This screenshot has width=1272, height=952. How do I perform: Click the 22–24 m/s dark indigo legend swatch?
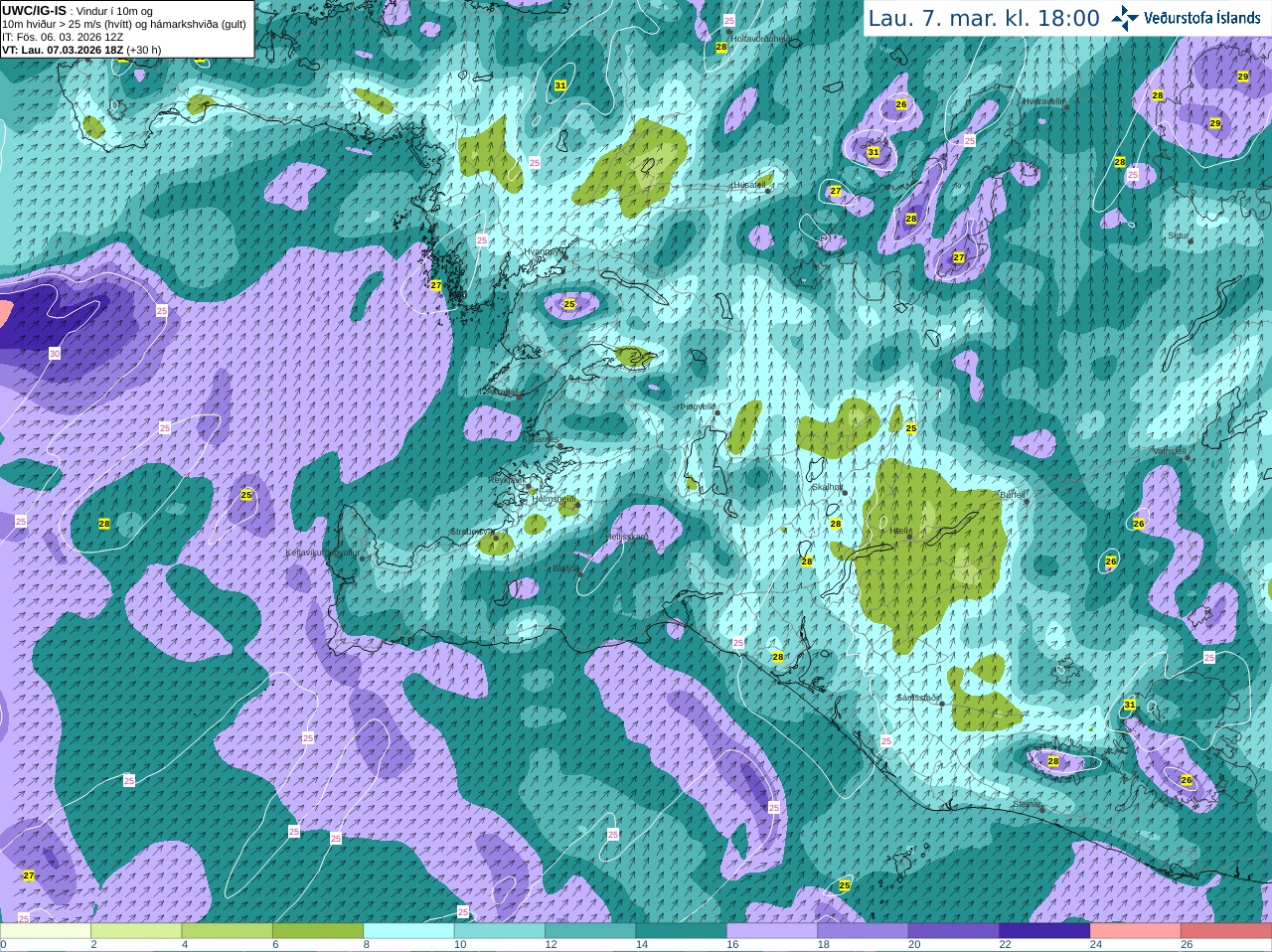[1044, 931]
